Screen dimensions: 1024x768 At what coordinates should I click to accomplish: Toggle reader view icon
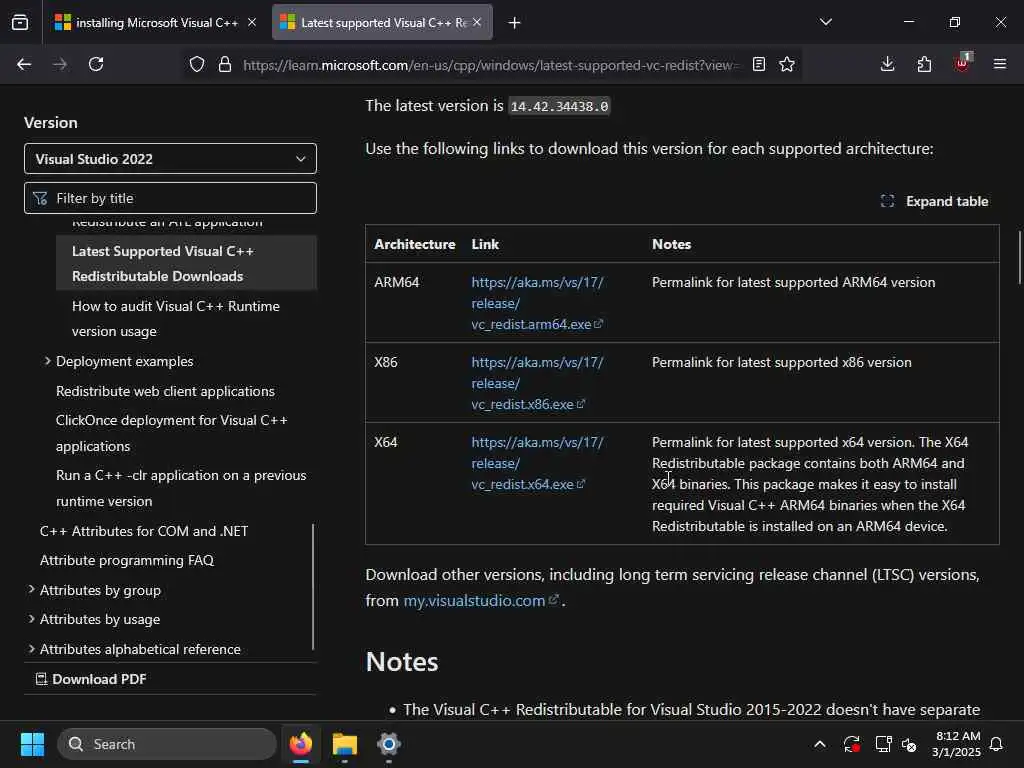[x=758, y=64]
